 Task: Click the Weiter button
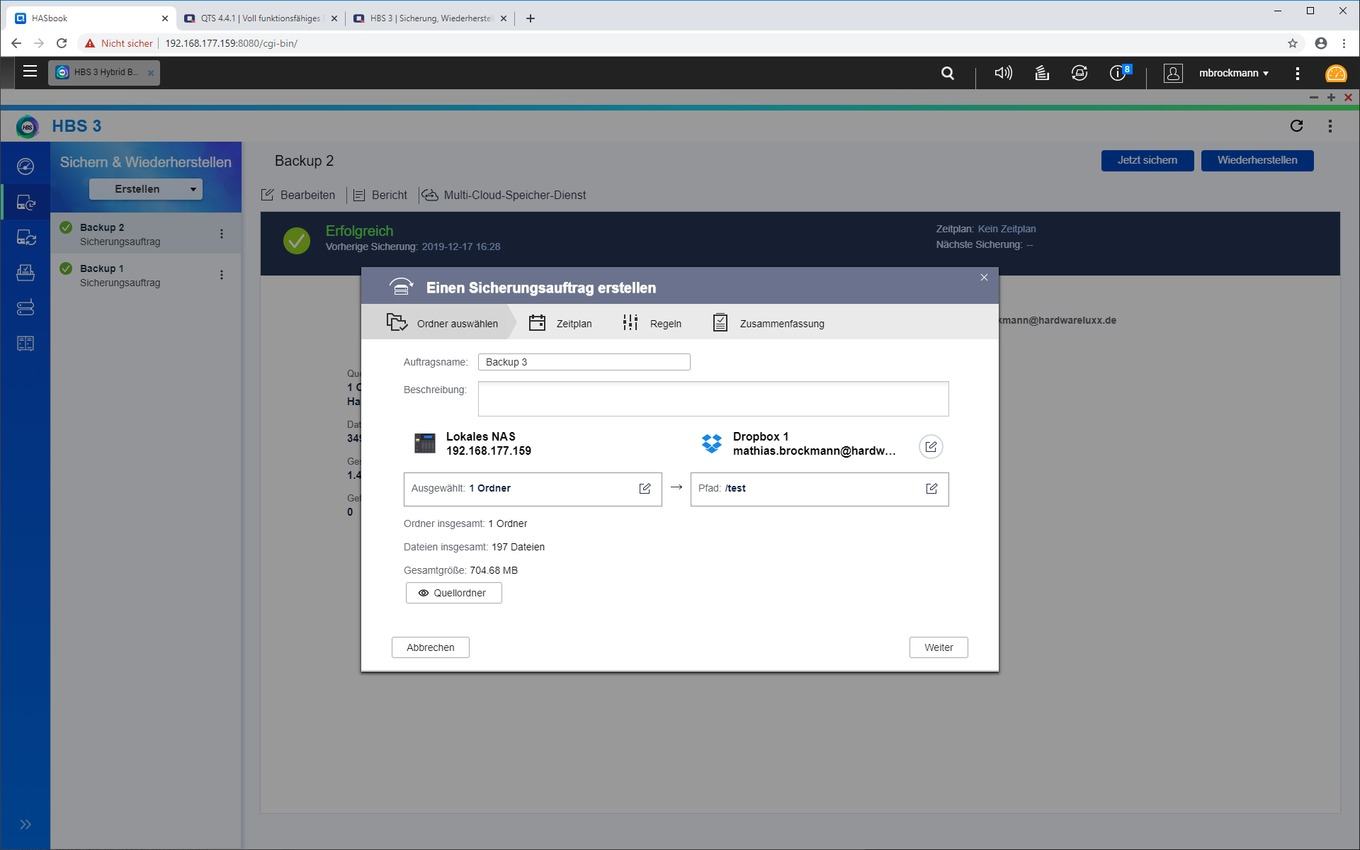[x=939, y=647]
